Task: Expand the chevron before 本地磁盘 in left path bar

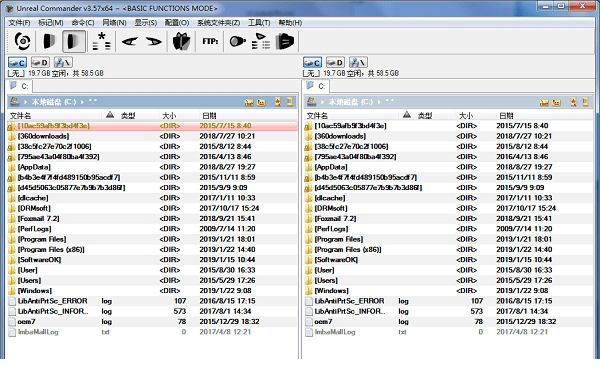Action: click(26, 102)
